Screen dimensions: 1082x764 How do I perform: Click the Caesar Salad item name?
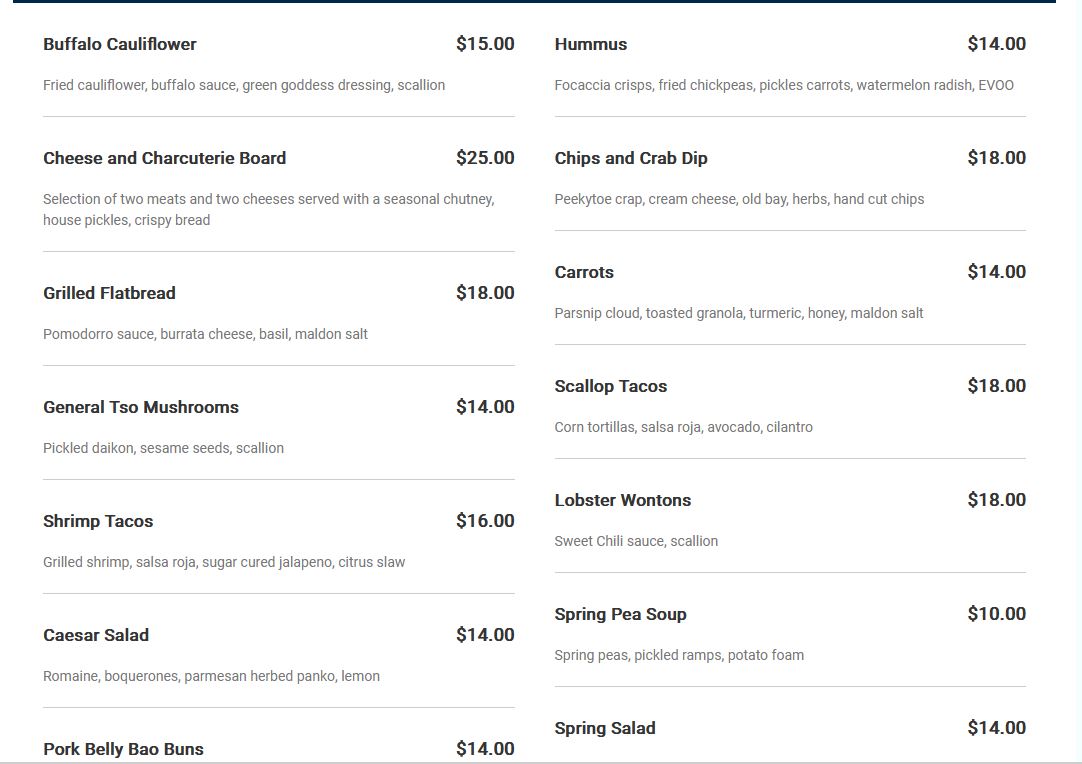(96, 635)
